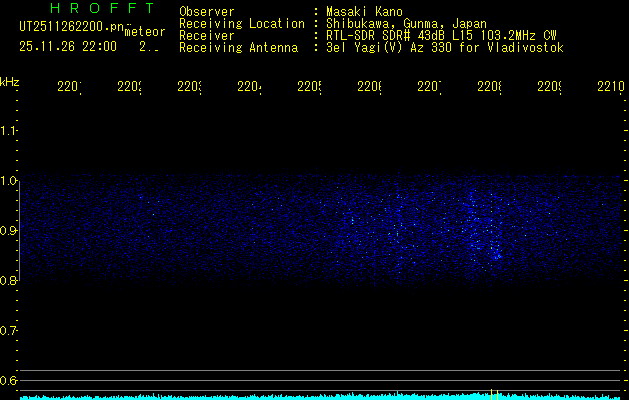Select the 0.9 kHz axis label
Image resolution: width=629 pixels, height=400 pixels.
coord(9,231)
